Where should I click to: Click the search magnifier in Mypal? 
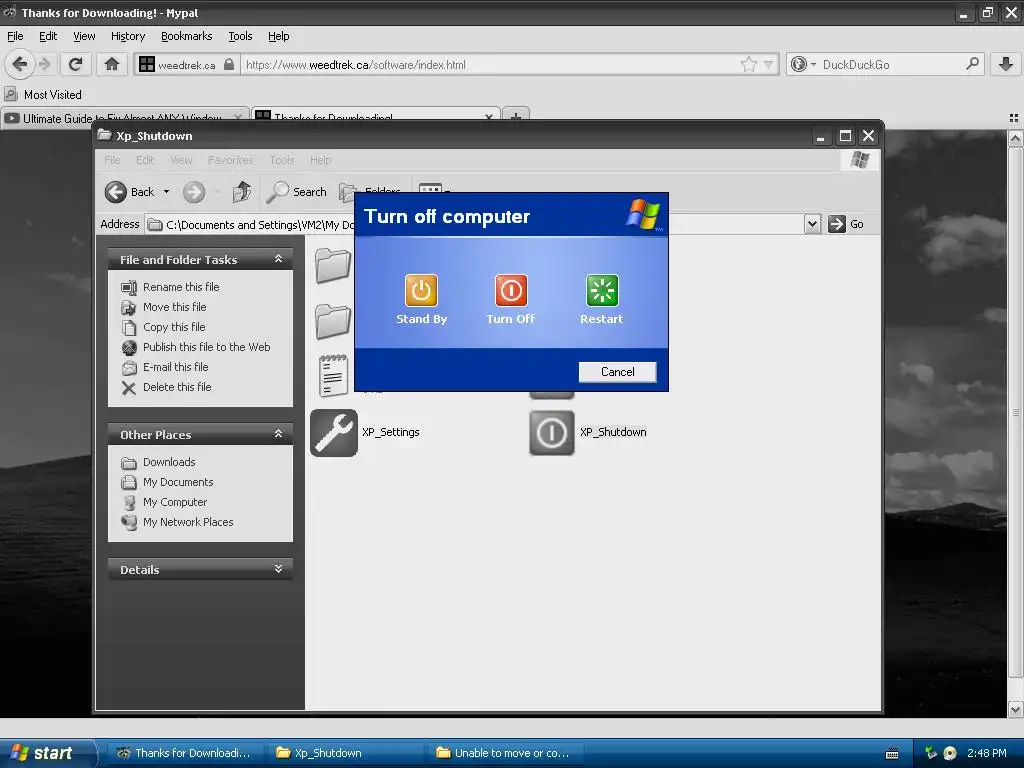(x=972, y=64)
